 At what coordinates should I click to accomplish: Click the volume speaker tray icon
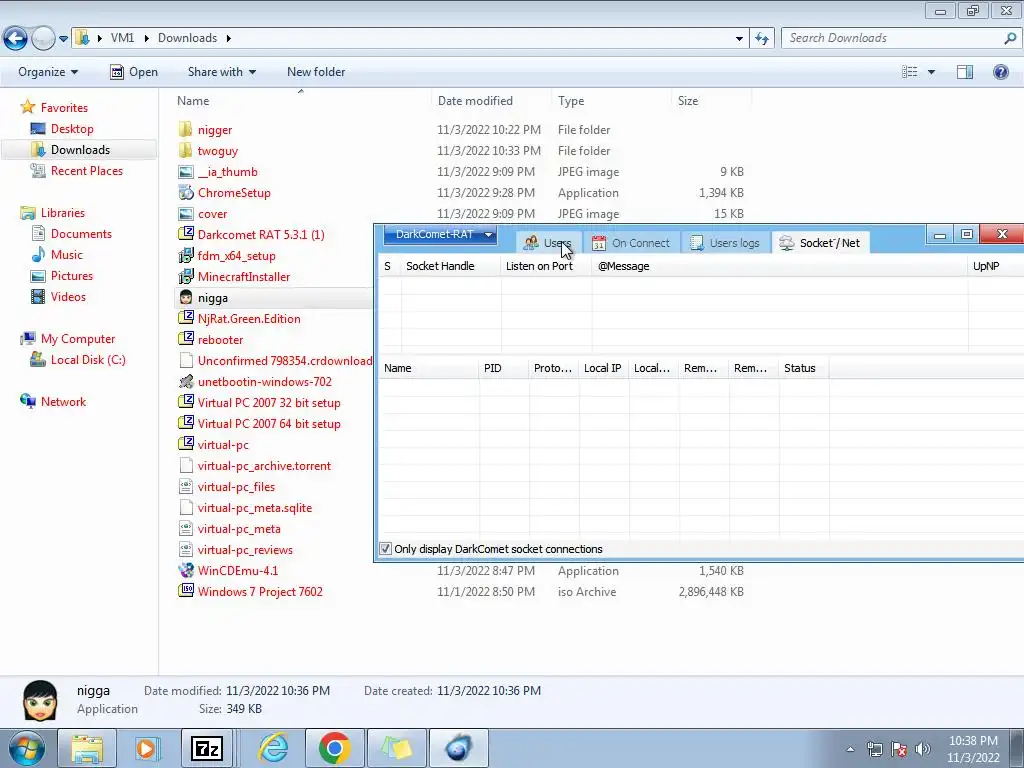(922, 749)
